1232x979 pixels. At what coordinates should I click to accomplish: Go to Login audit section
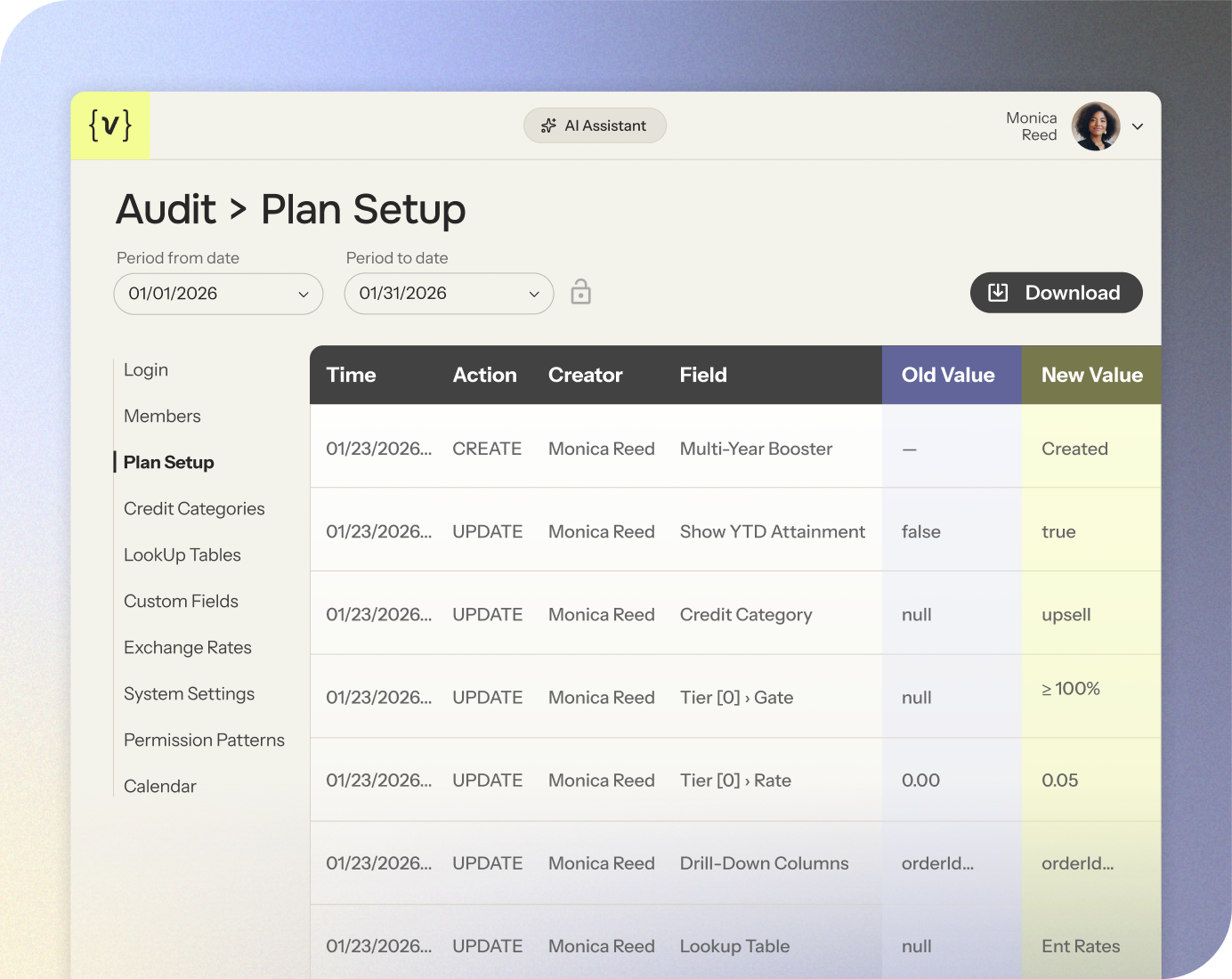(146, 370)
